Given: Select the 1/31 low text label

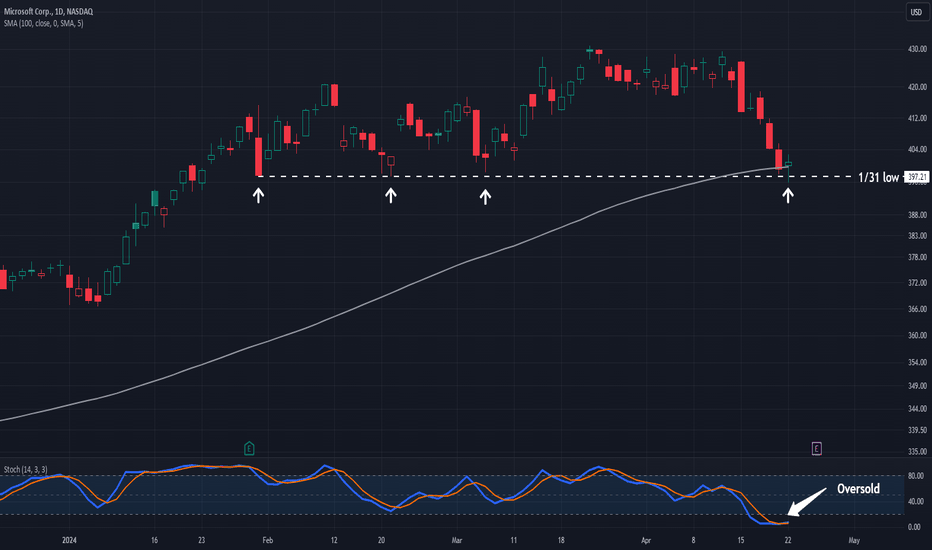Looking at the screenshot, I should click(x=879, y=177).
